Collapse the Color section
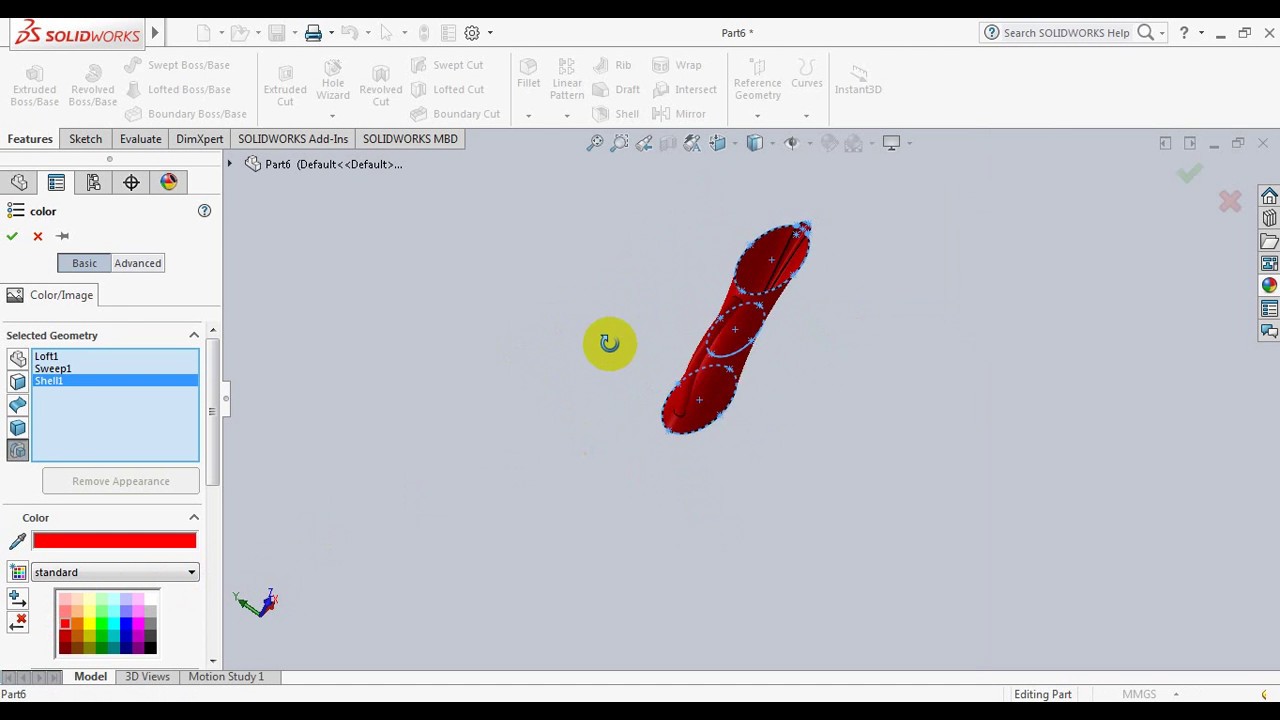This screenshot has width=1280, height=720. coord(194,517)
